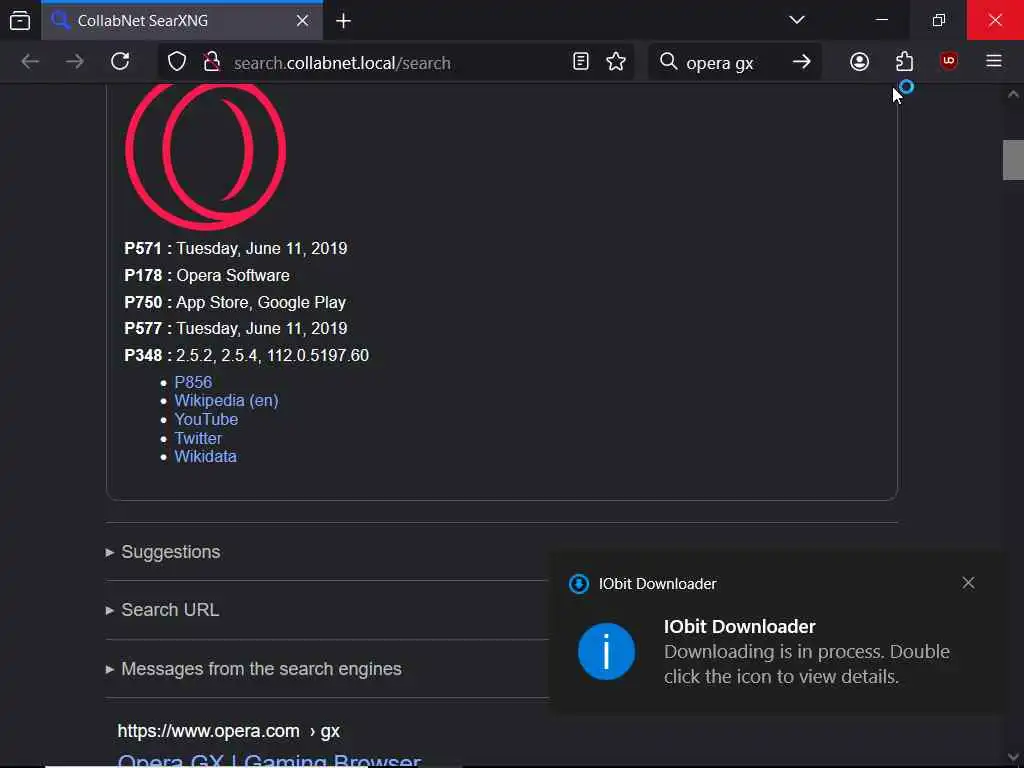Expand Messages from the search engines
Image resolution: width=1024 pixels, height=768 pixels.
[253, 669]
